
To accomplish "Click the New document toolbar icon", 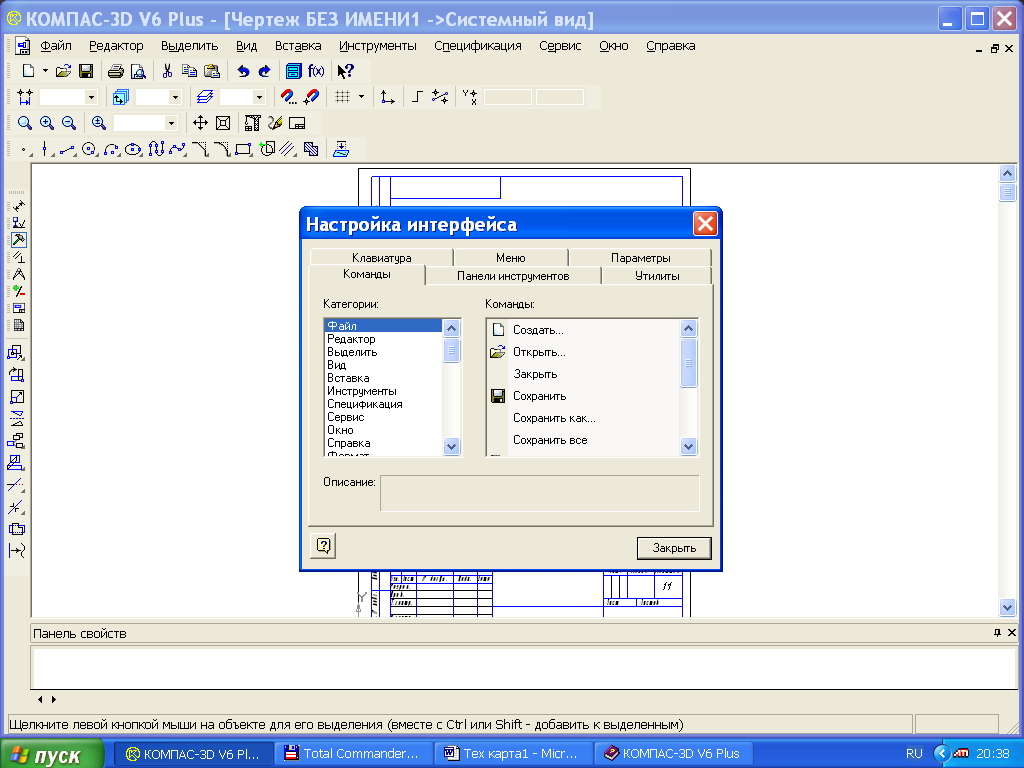I will [28, 71].
